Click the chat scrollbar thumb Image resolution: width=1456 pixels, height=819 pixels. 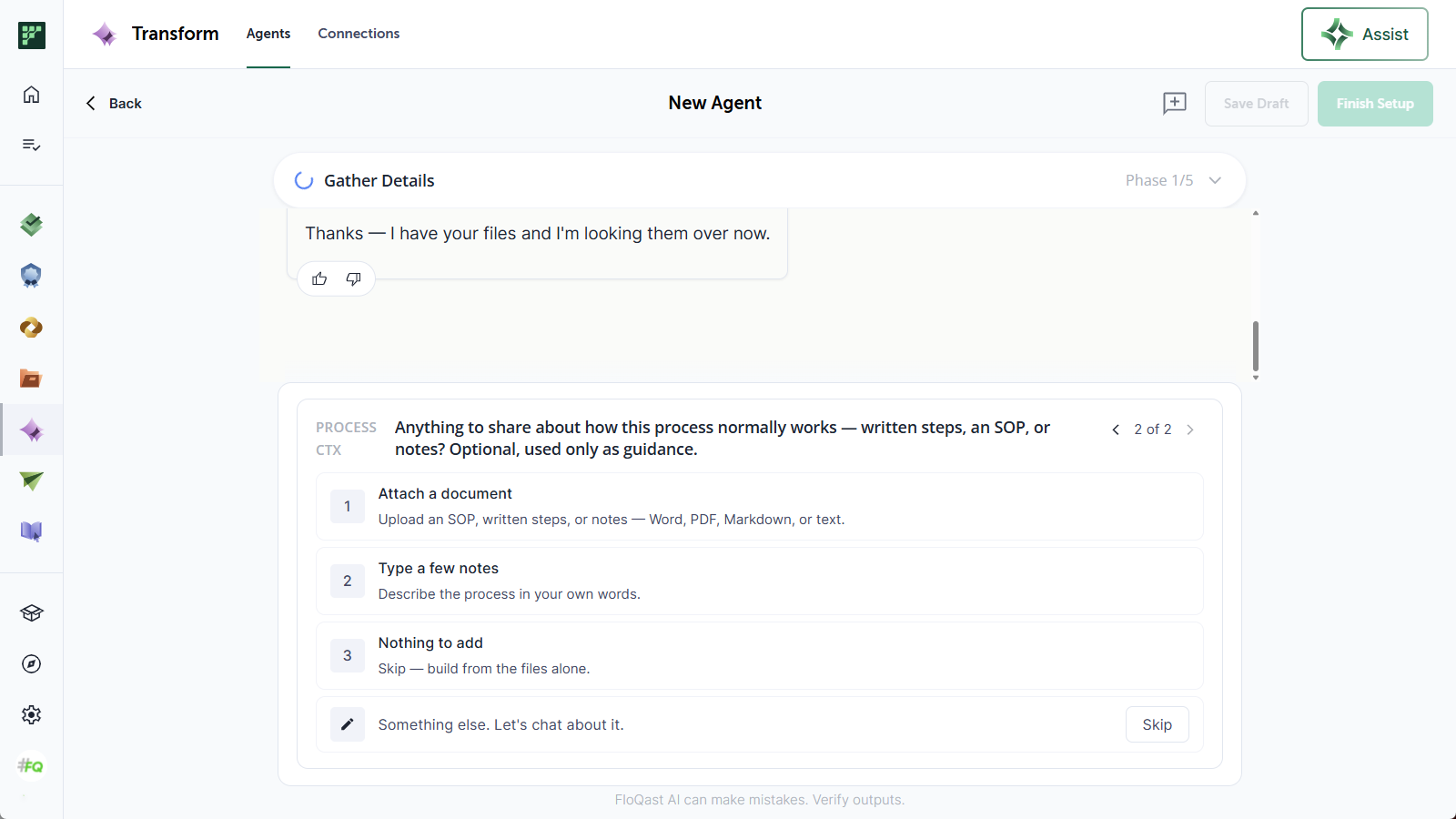[x=1256, y=346]
